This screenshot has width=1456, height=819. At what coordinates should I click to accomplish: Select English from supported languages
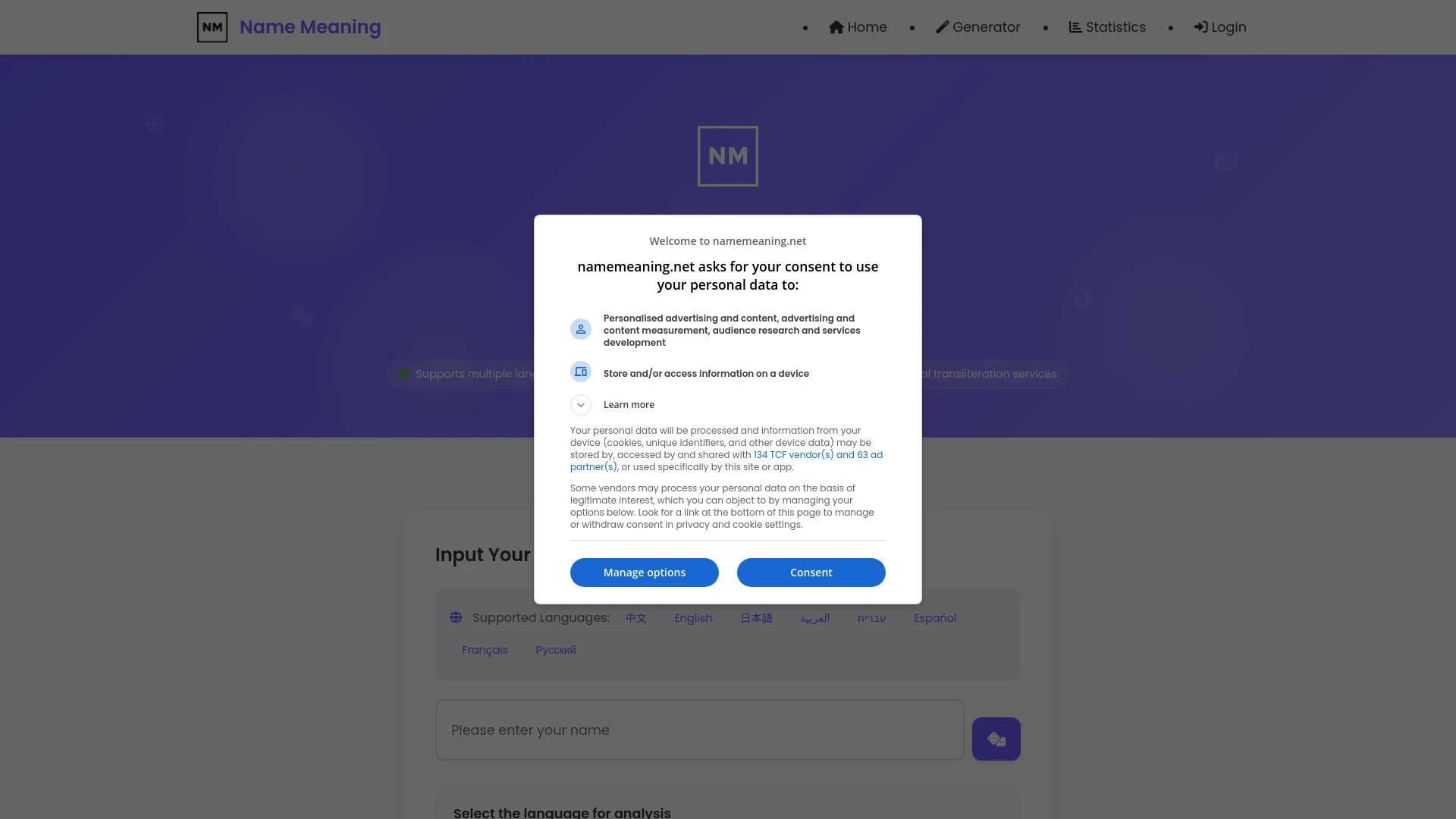point(694,617)
